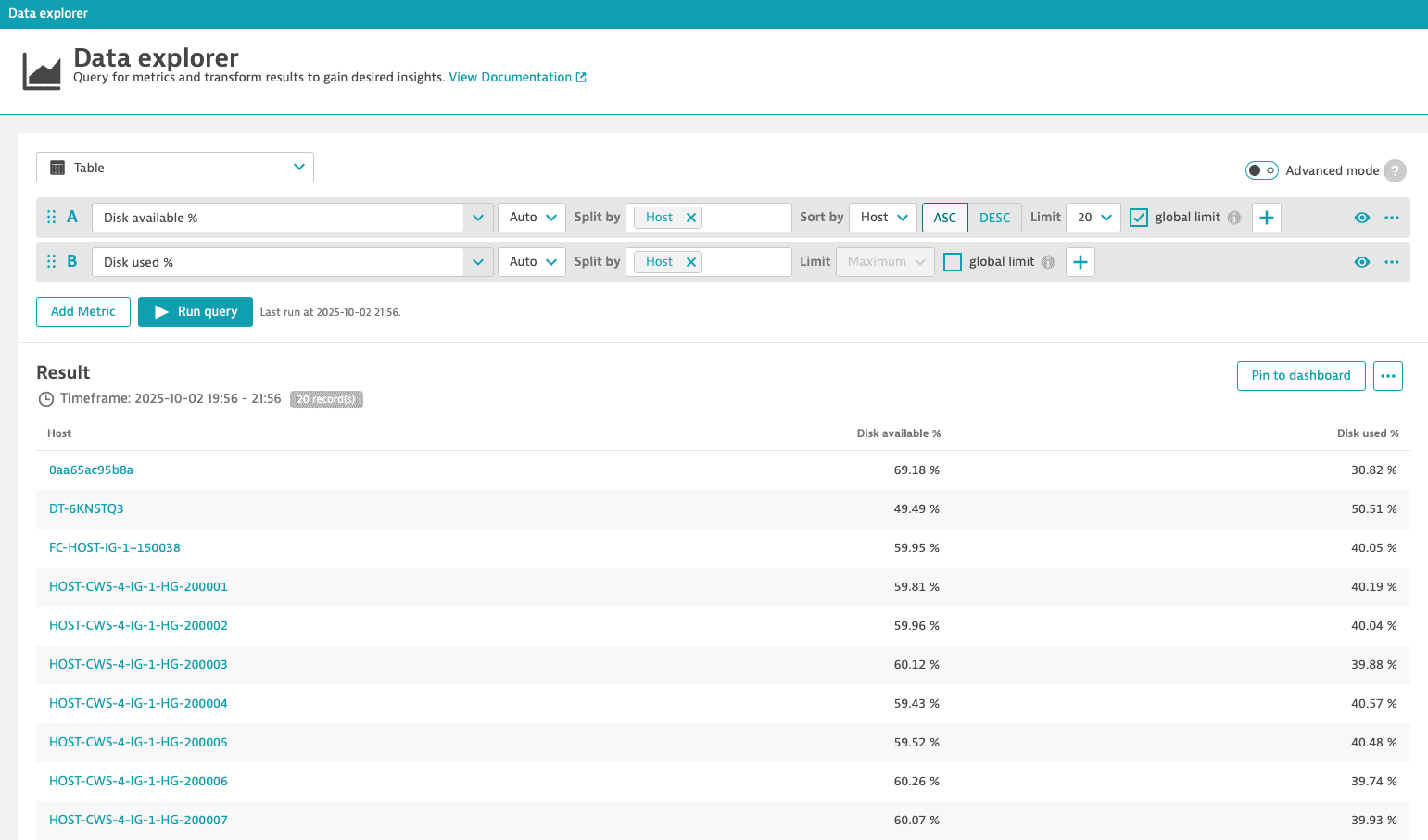This screenshot has width=1428, height=840.
Task: Select DESC sort order
Action: point(995,218)
